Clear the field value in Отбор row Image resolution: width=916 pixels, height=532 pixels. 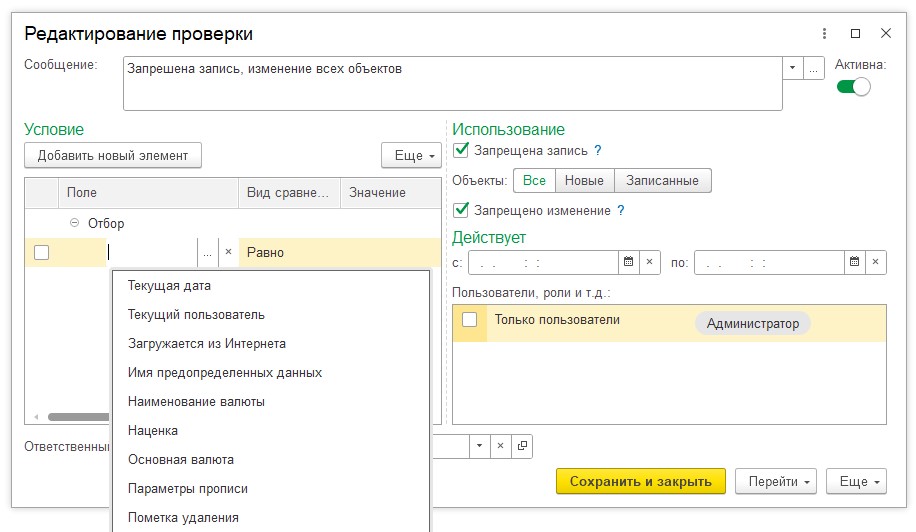click(x=228, y=253)
